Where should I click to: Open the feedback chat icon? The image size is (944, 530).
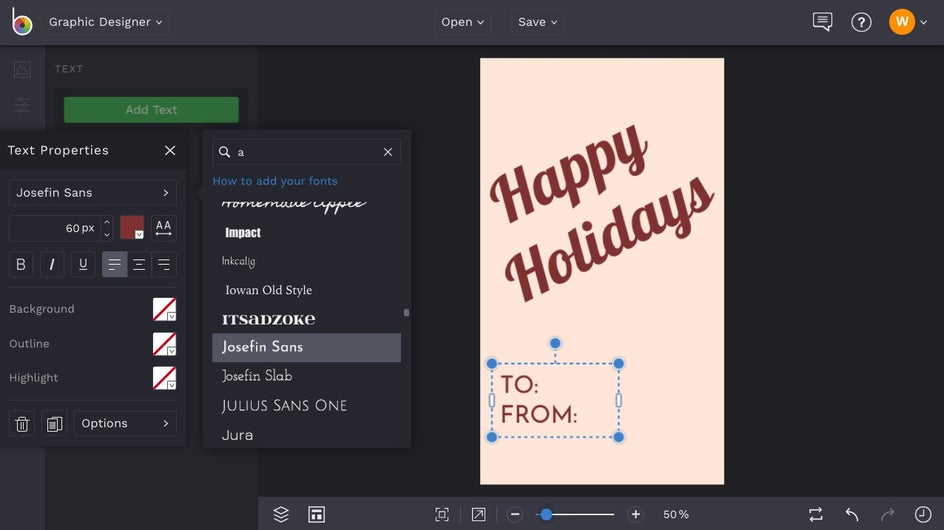tap(822, 22)
